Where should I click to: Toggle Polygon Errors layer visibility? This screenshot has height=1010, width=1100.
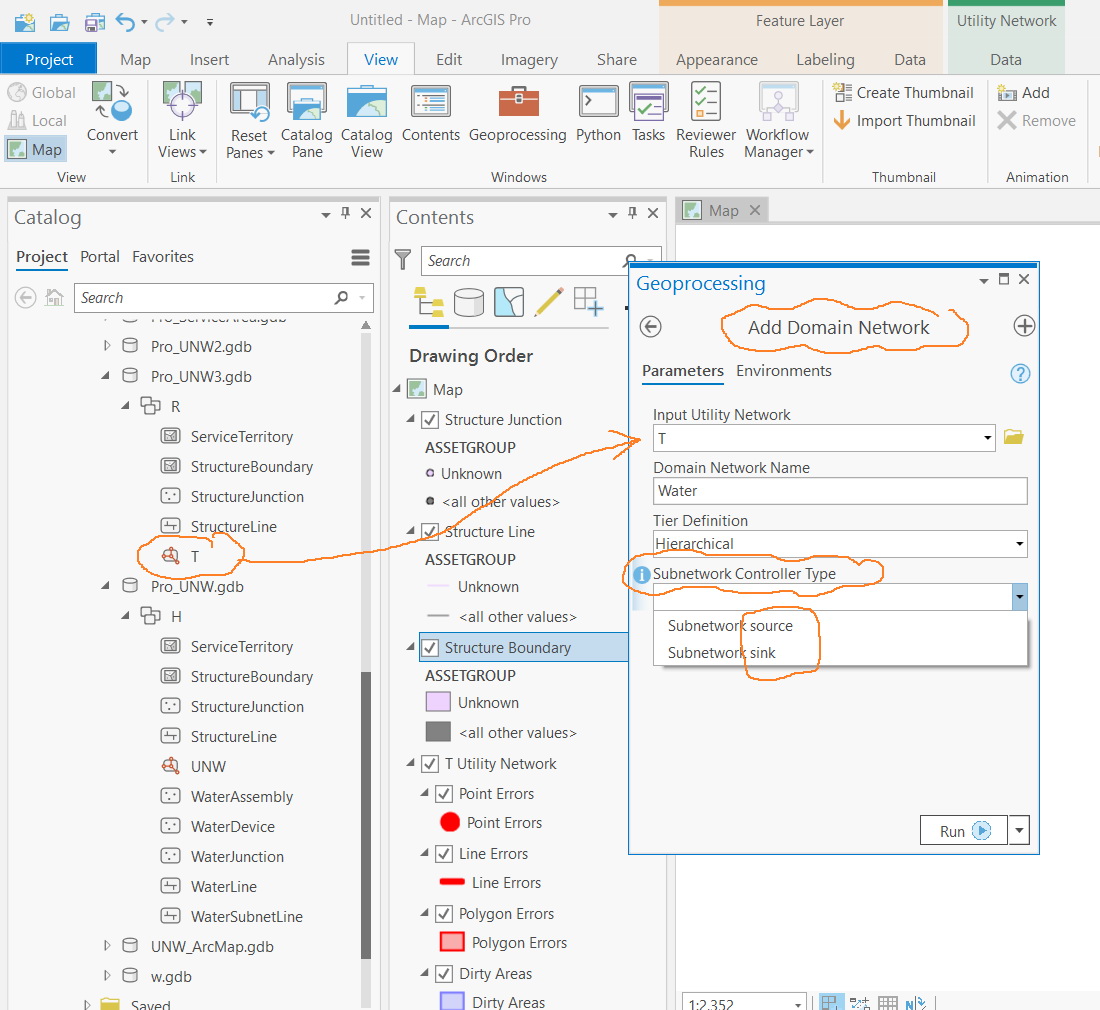click(444, 914)
